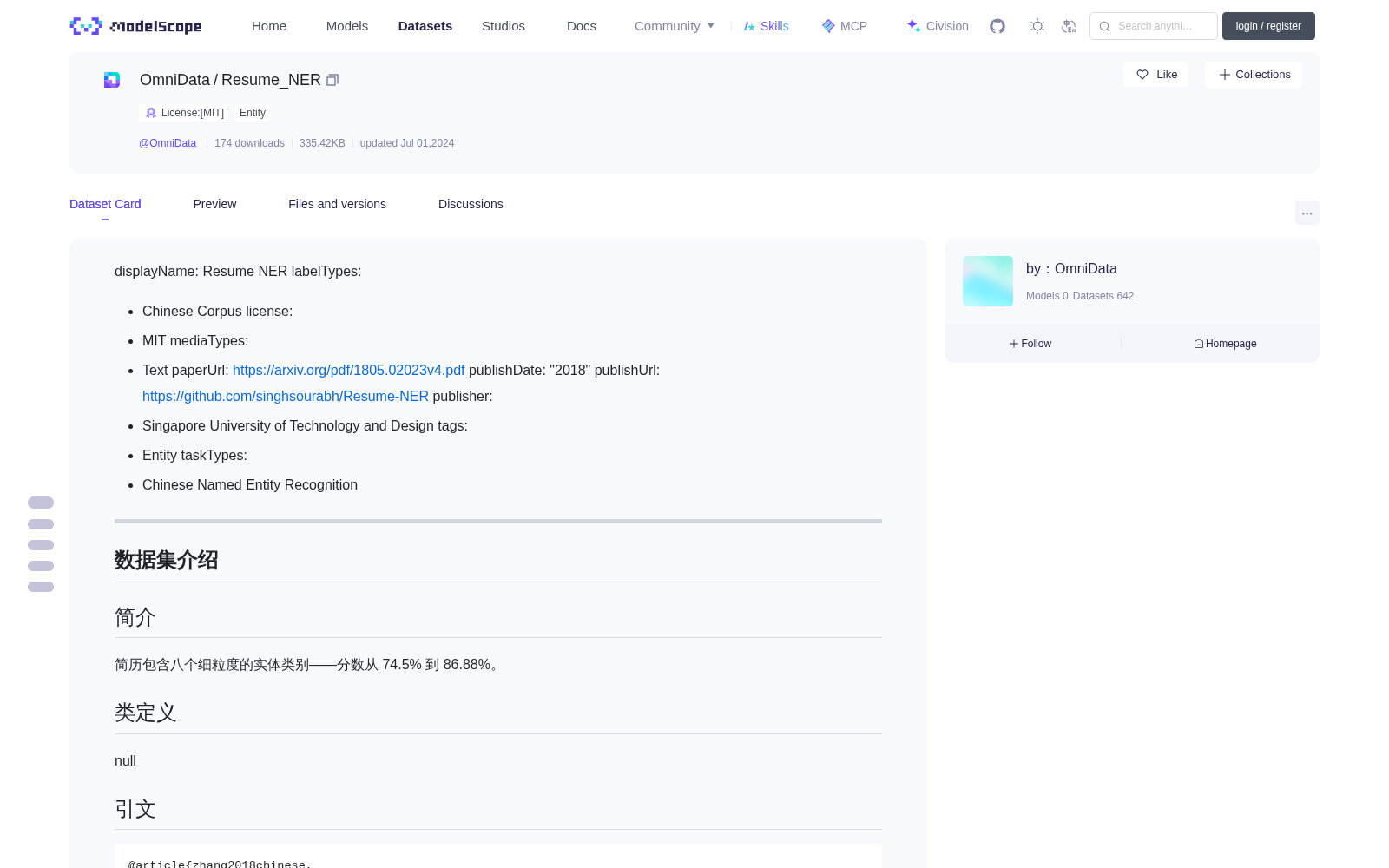Click the "Chinese Named Entity Recognition" list item

click(x=250, y=485)
